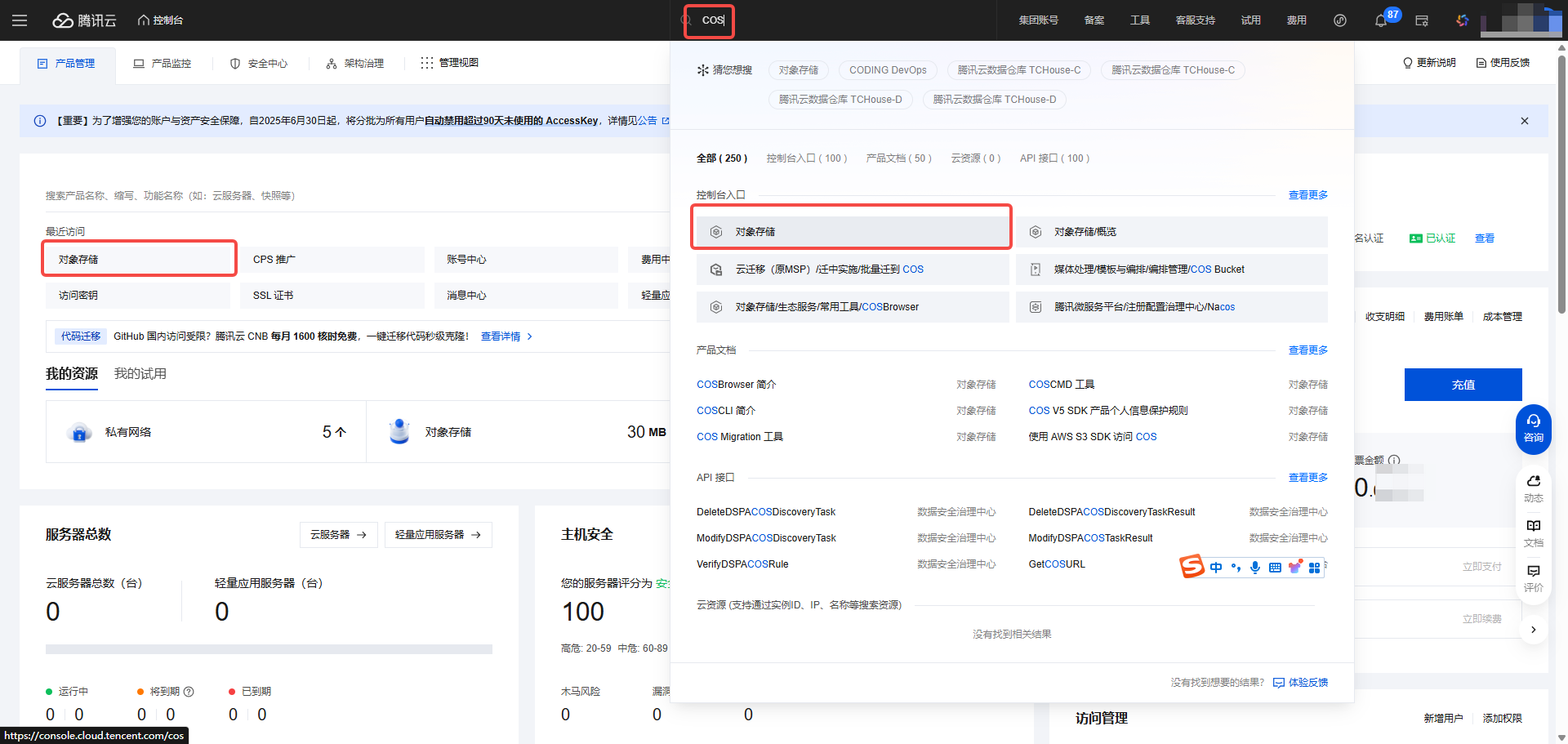The image size is (1568, 744).
Task: Switch to the 产品监控 tab
Action: [x=163, y=64]
